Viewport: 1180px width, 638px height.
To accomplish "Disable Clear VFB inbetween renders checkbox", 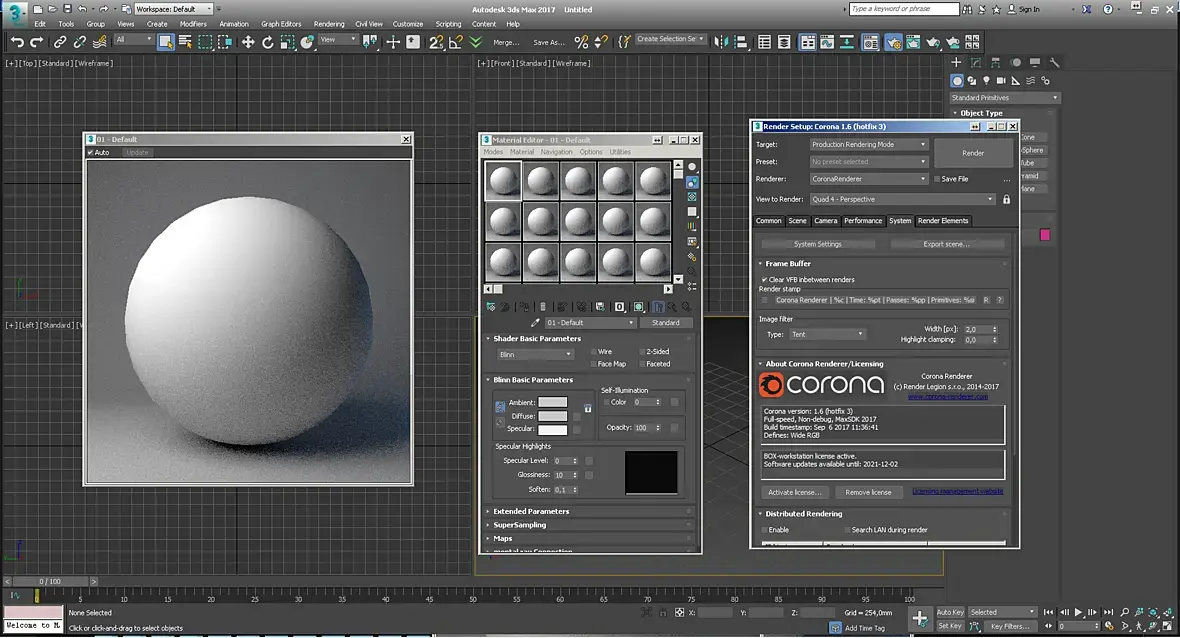I will [765, 280].
